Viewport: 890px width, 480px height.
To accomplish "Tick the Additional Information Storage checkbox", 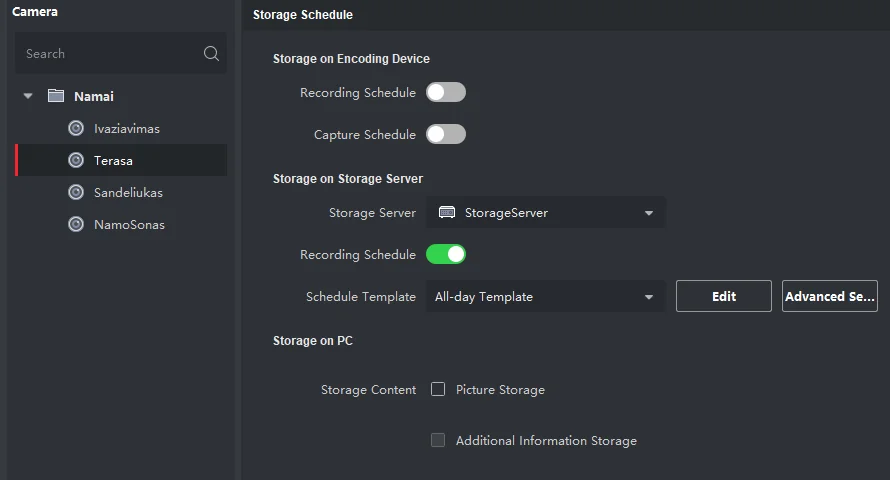I will point(438,441).
